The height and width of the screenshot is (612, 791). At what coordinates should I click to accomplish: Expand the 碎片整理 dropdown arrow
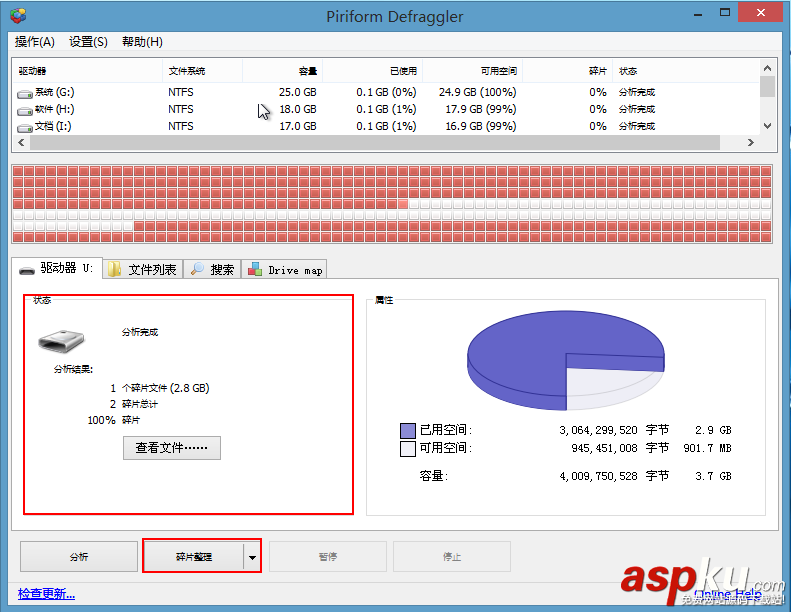point(252,557)
